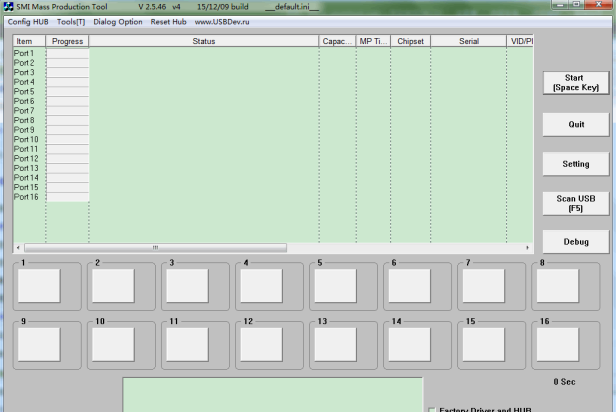Click Reset Hub in menu bar
This screenshot has width=616, height=412.
(169, 22)
